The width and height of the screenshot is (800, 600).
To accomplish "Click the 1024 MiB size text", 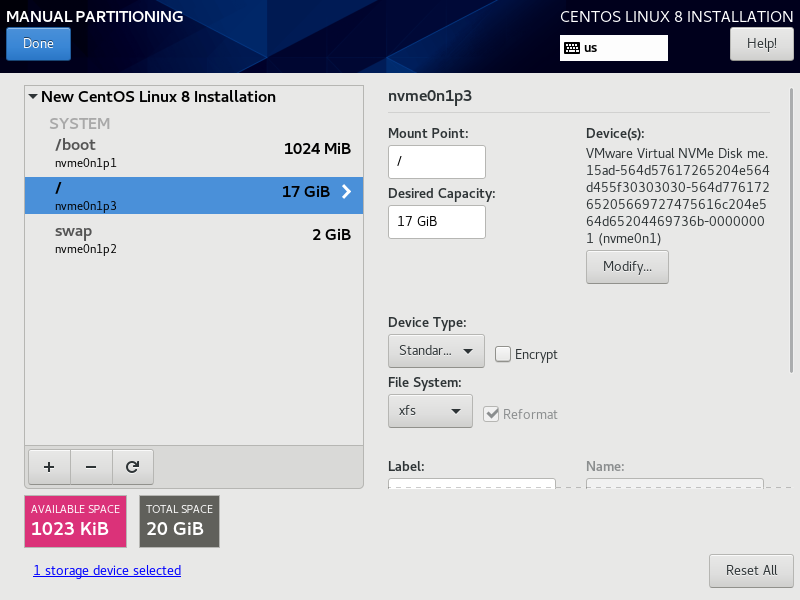I will 317,148.
